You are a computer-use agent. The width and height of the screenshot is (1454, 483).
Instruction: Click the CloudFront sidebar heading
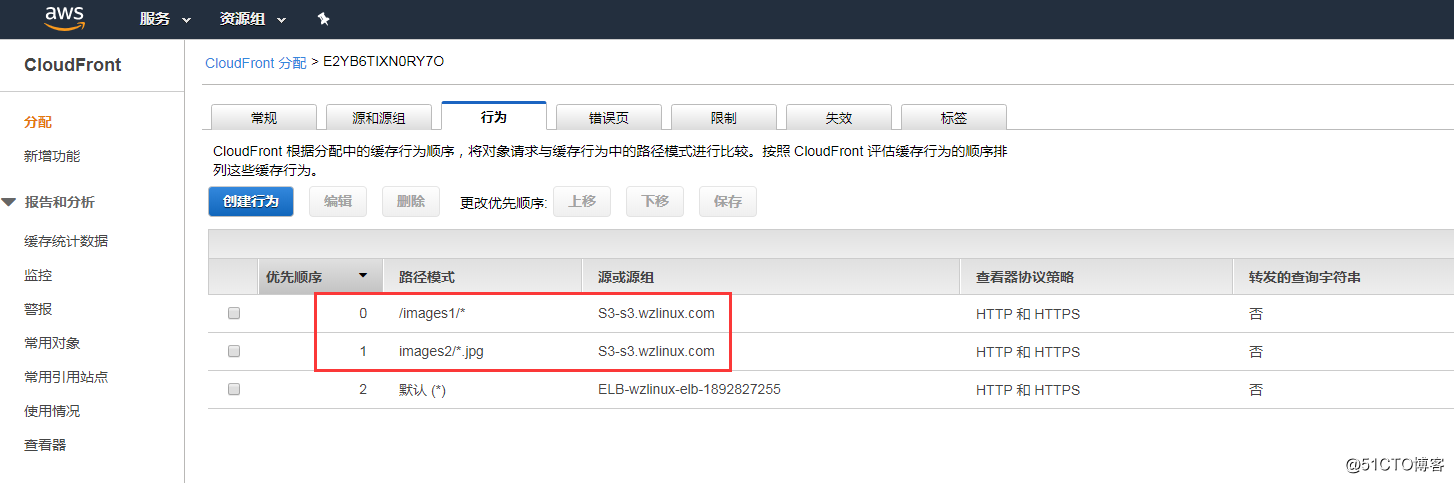(73, 65)
